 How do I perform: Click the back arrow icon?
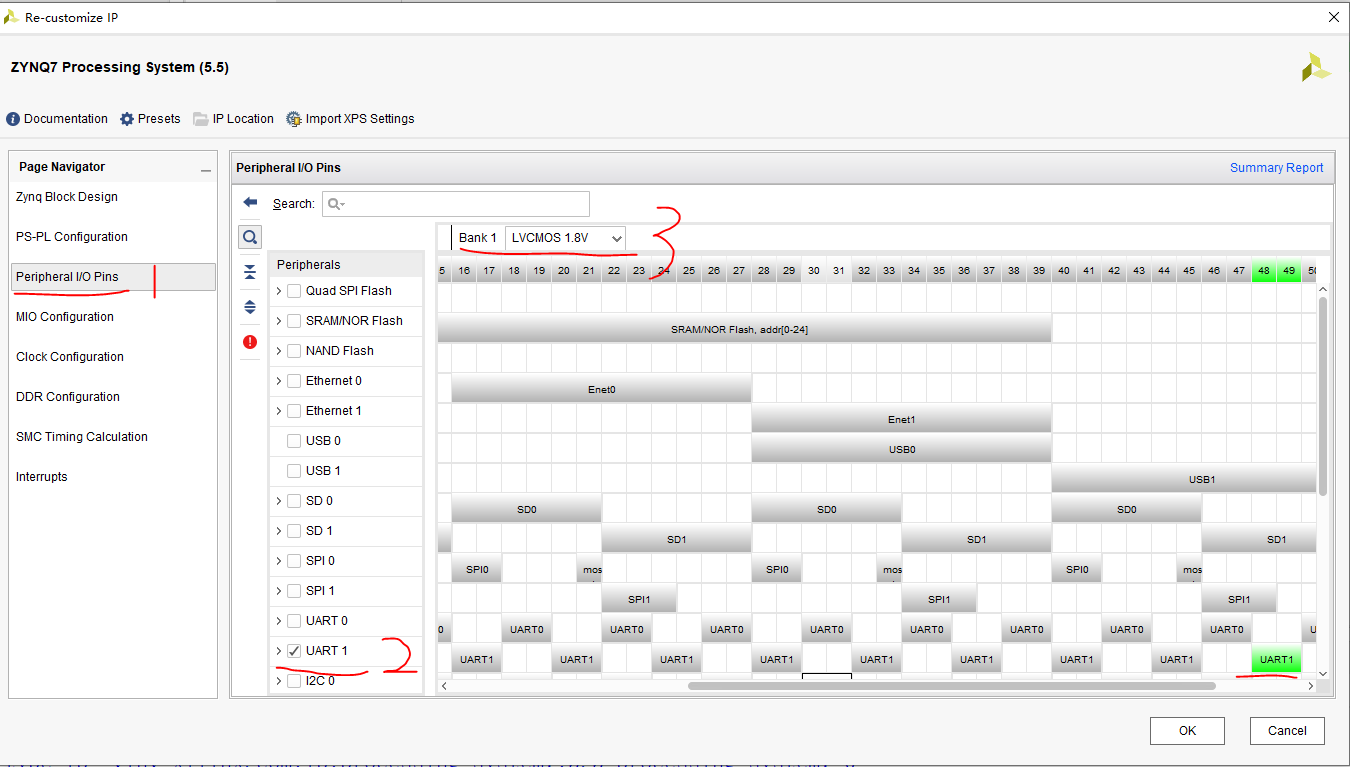click(250, 202)
